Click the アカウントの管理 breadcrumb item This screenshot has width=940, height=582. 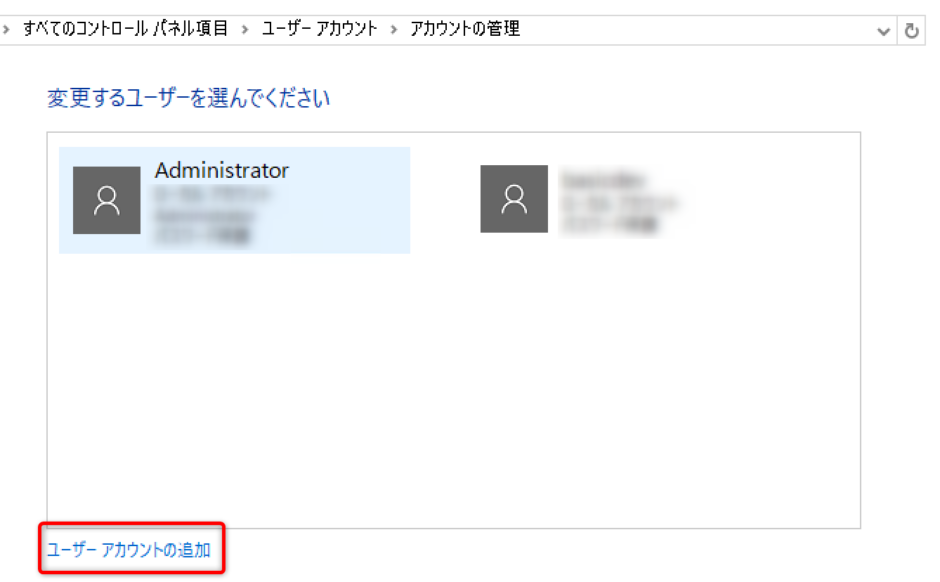pyautogui.click(x=465, y=30)
